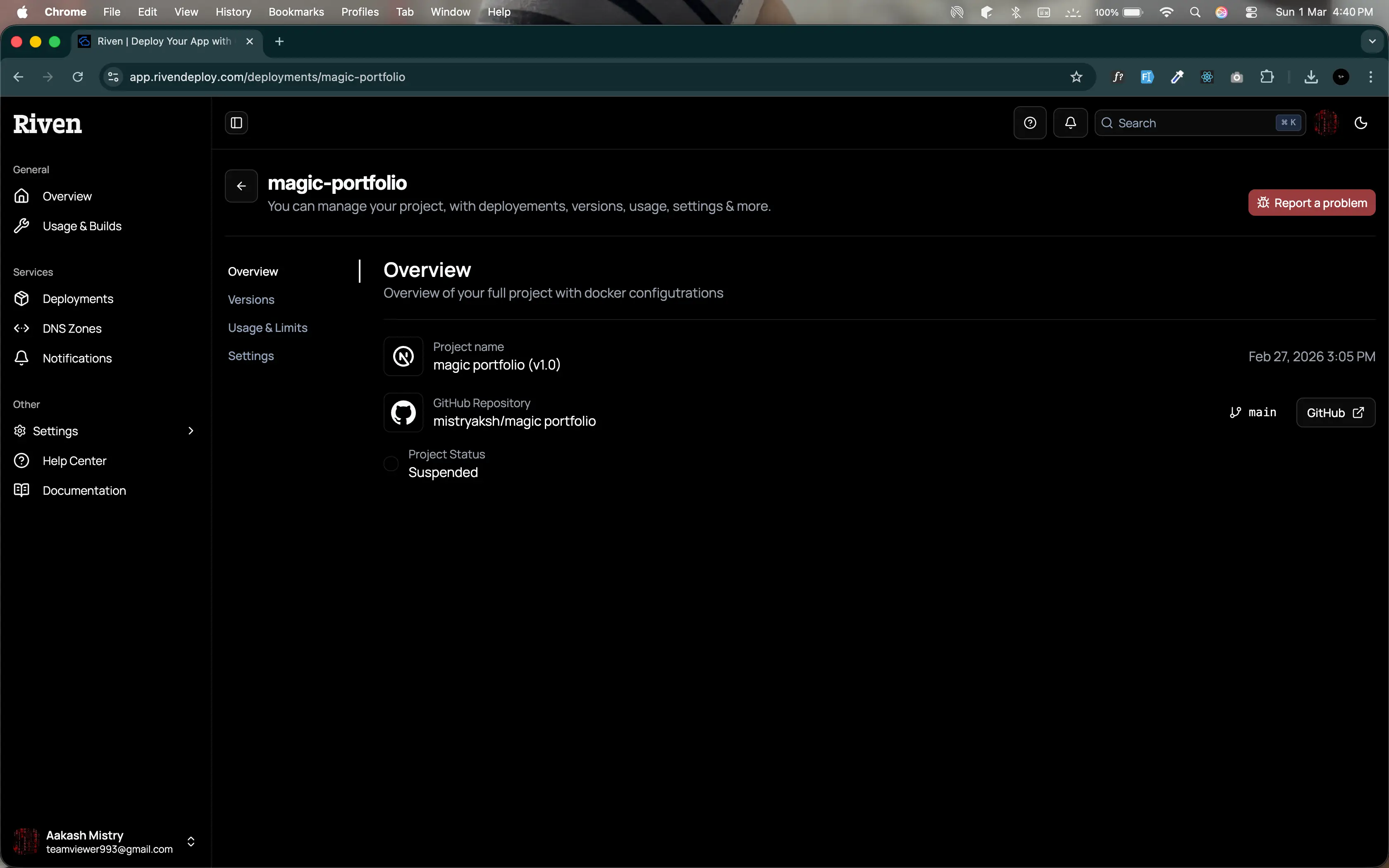Screen dimensions: 1389x868
Task: Switch theme using the moon icon
Action: point(1361,122)
